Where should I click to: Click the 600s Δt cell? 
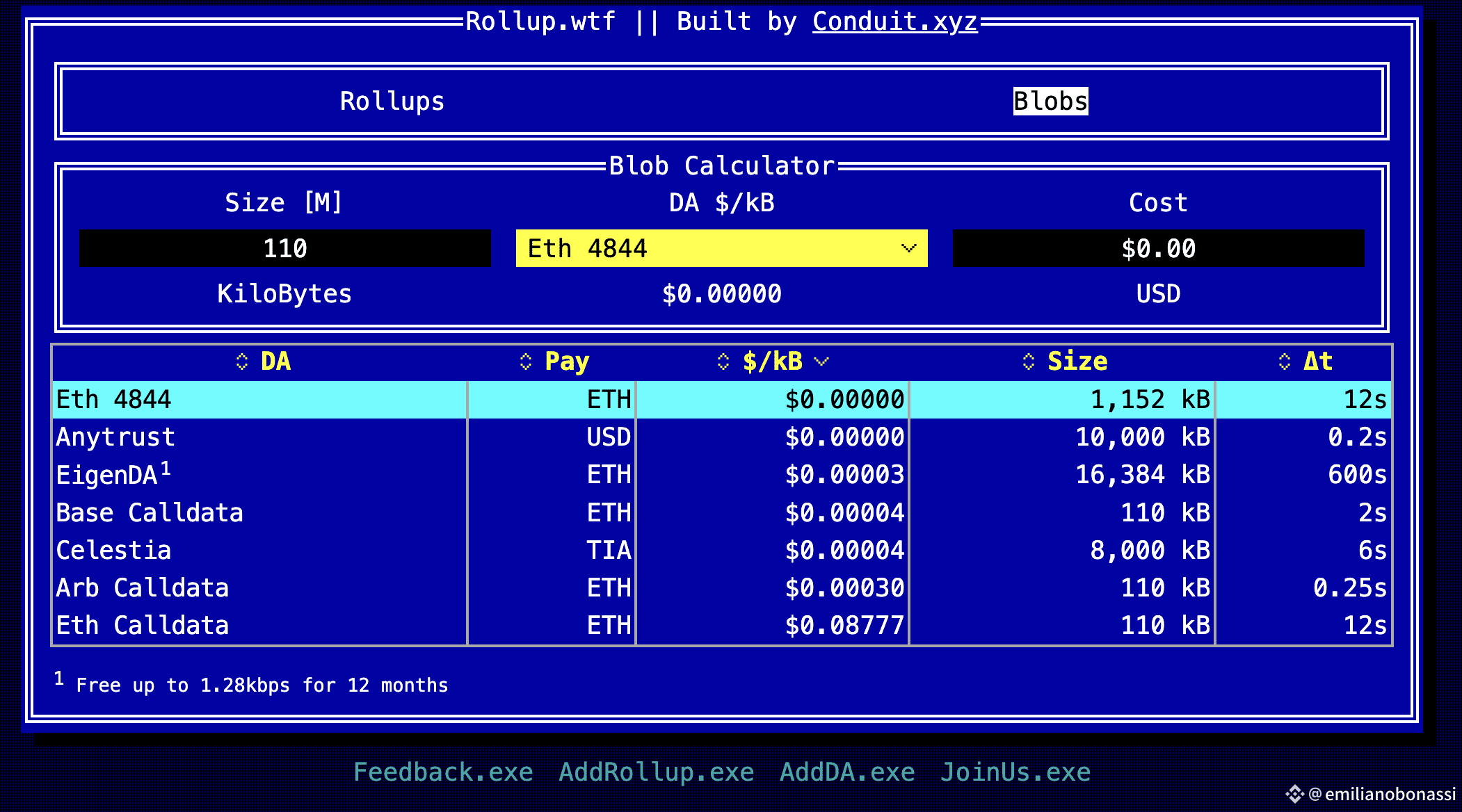tap(1357, 475)
